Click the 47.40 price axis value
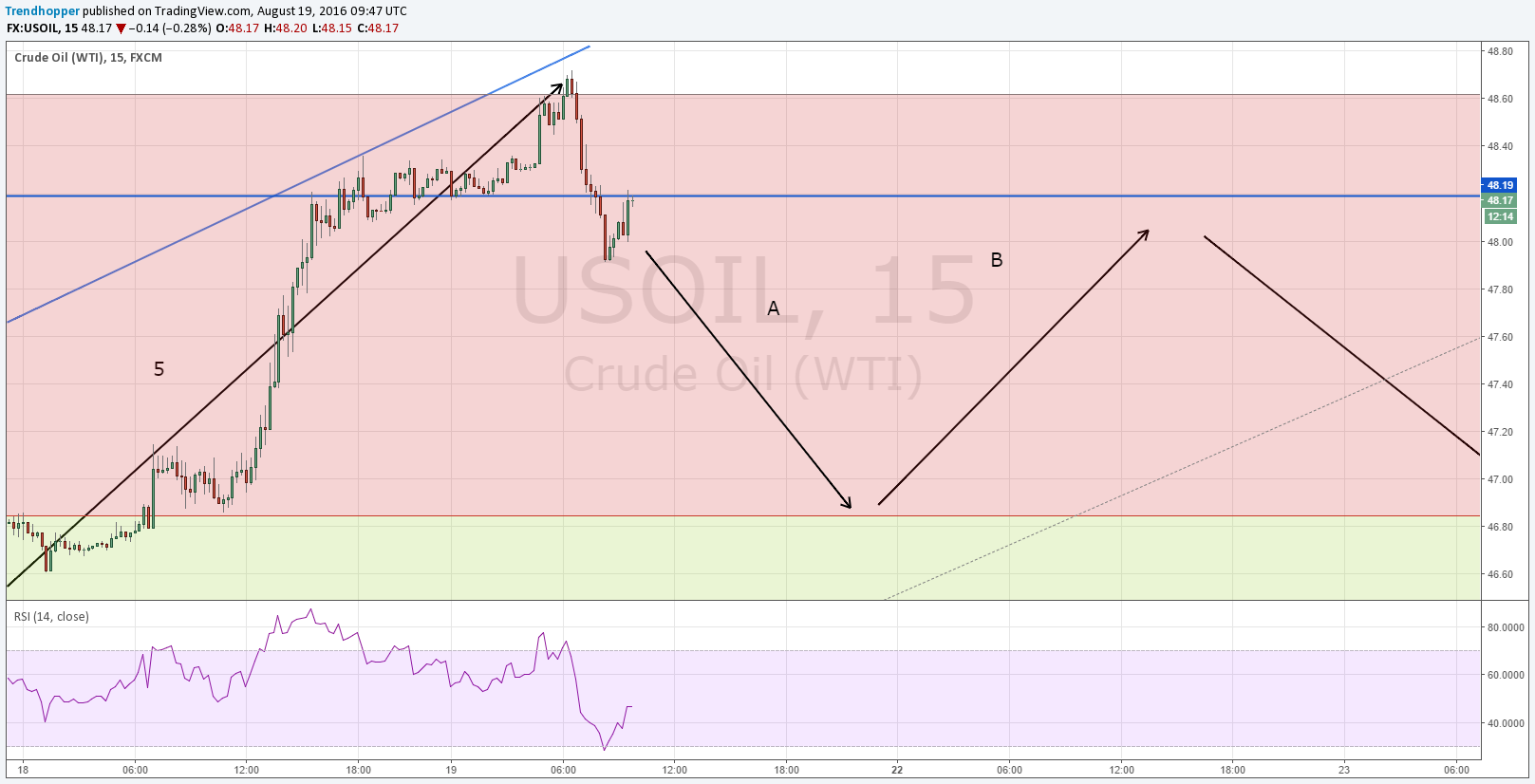 tap(1500, 384)
